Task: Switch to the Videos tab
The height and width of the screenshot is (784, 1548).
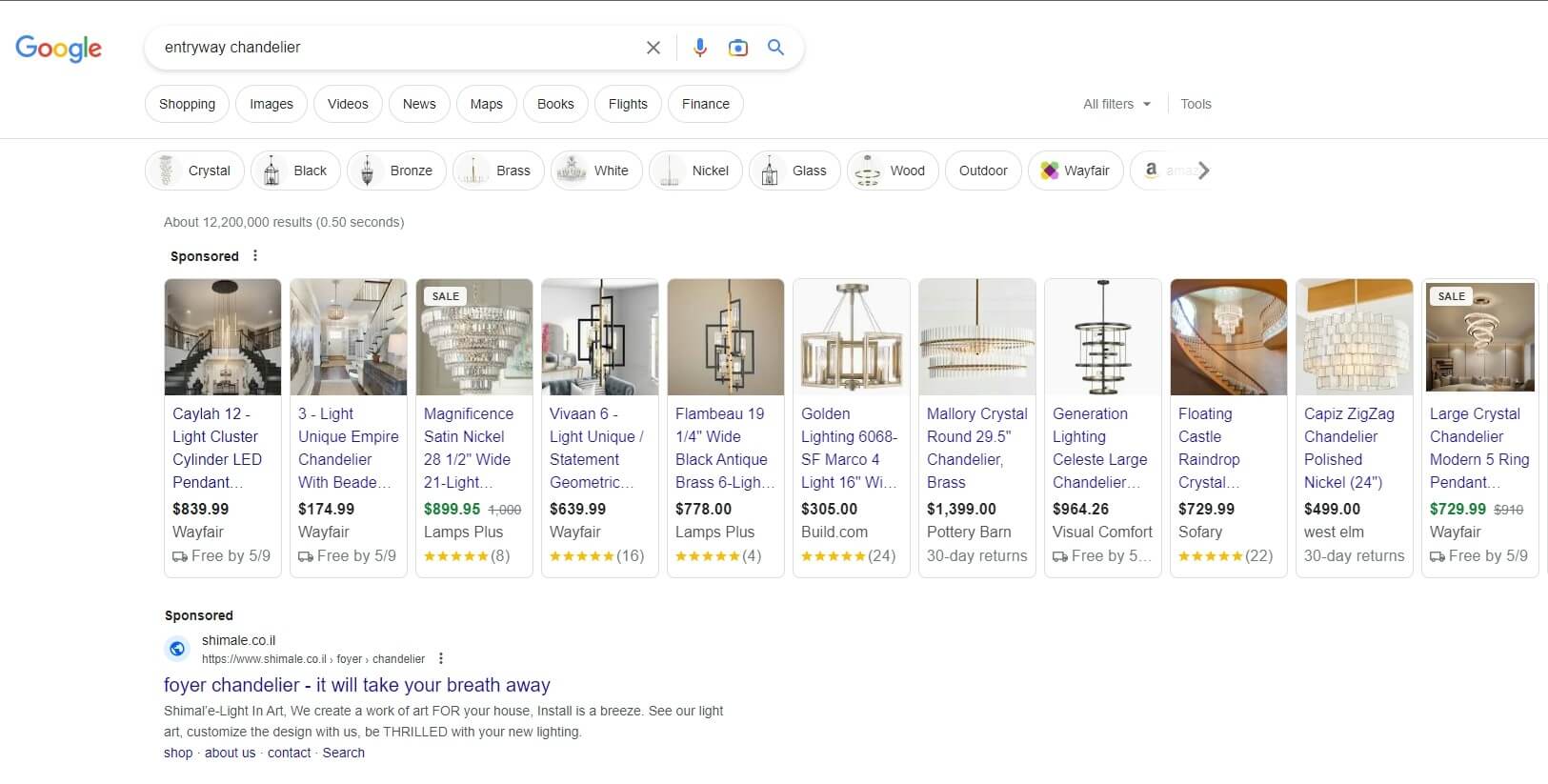Action: (348, 104)
